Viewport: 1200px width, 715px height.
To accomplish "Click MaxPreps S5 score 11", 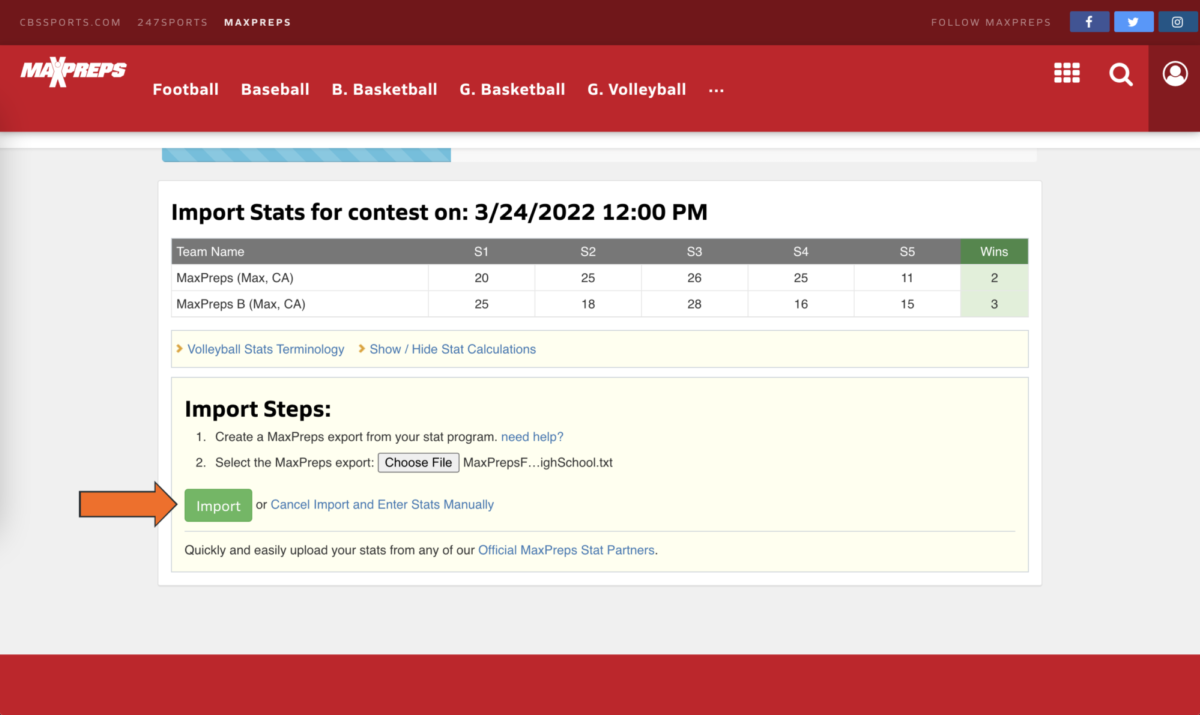I will coord(907,278).
